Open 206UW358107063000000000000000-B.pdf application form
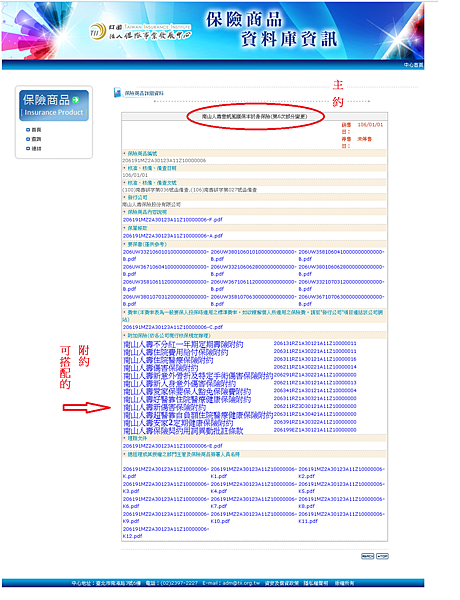This screenshot has width=460, height=600. click(253, 300)
